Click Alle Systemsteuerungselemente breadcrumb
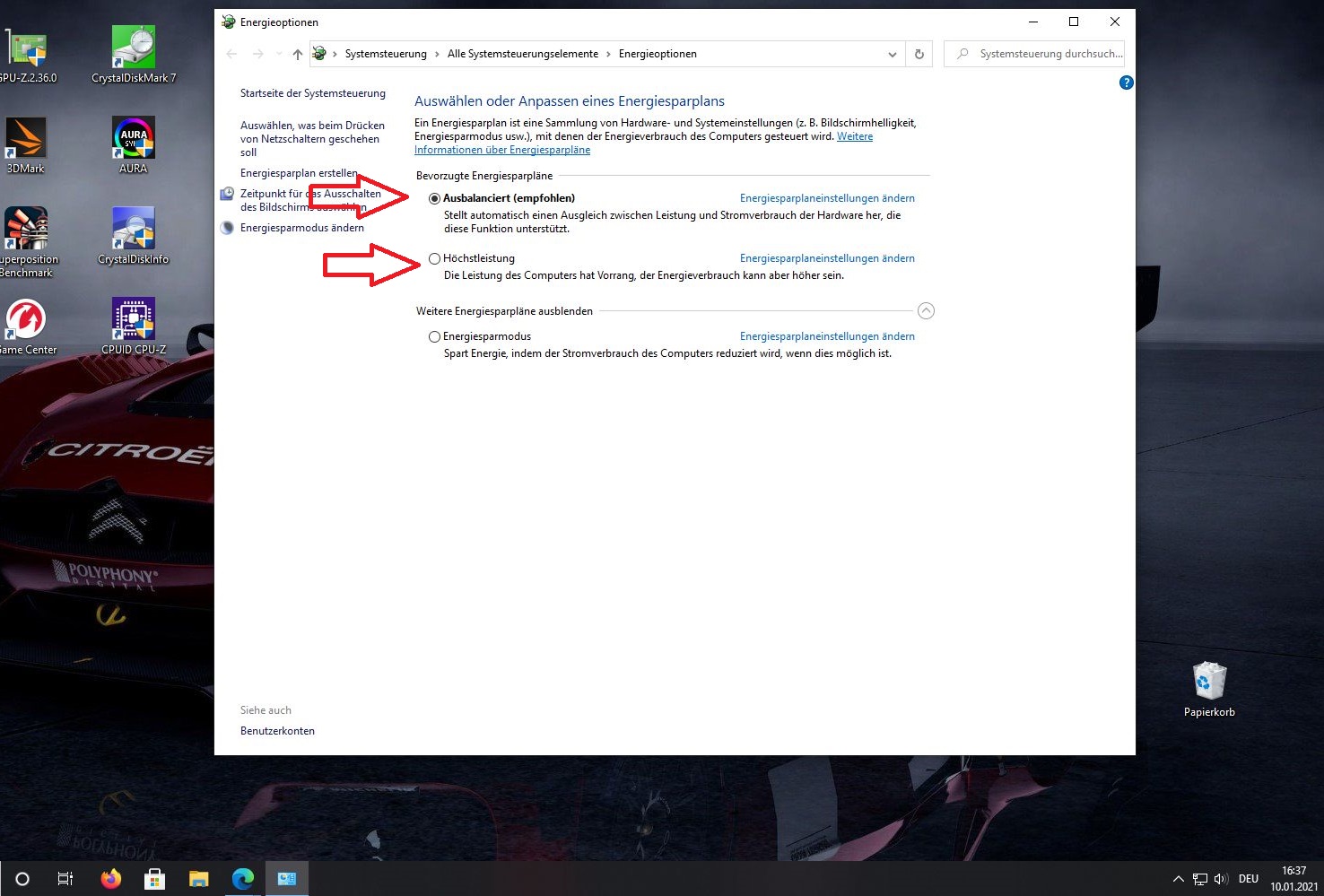The image size is (1324, 896). tap(523, 54)
